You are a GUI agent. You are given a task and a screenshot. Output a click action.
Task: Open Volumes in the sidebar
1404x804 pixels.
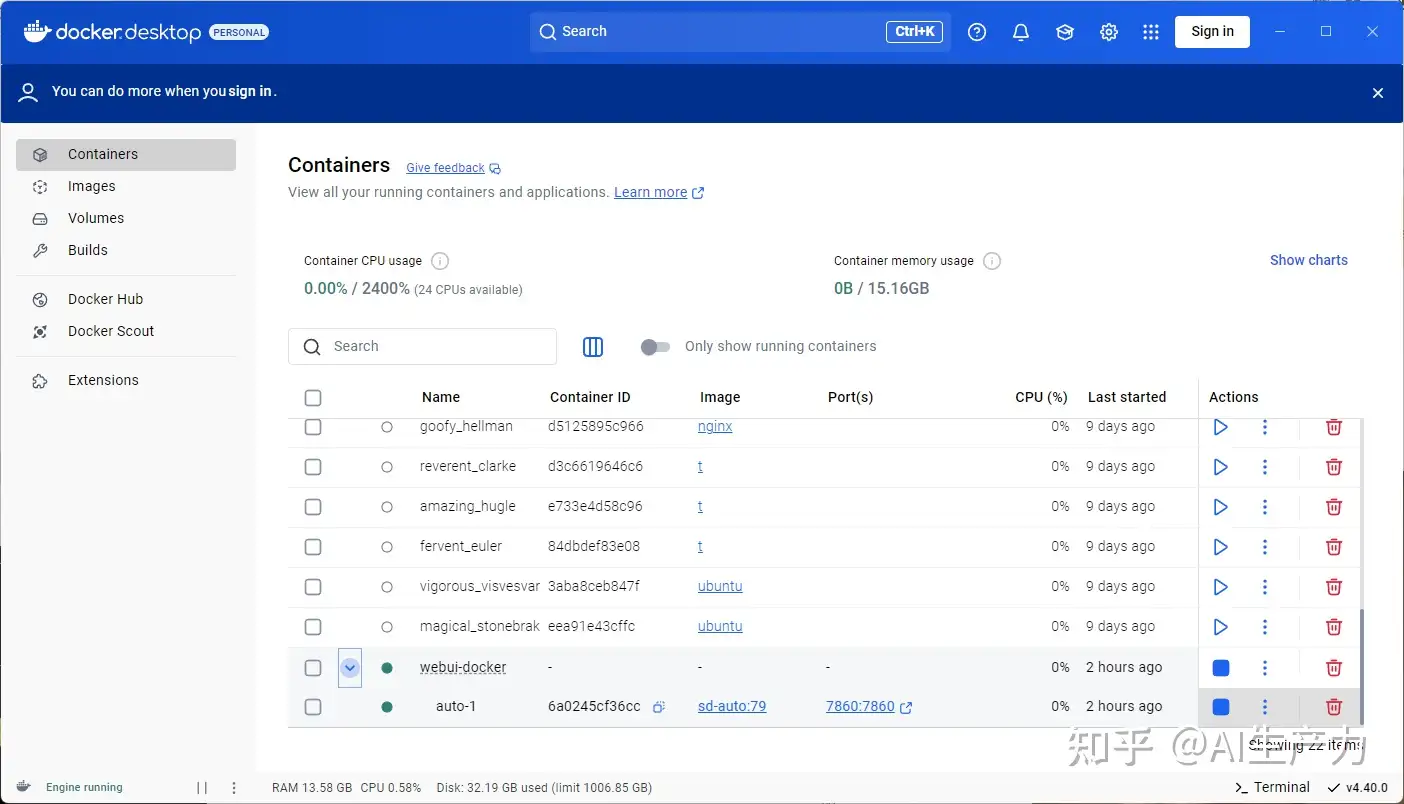click(96, 218)
